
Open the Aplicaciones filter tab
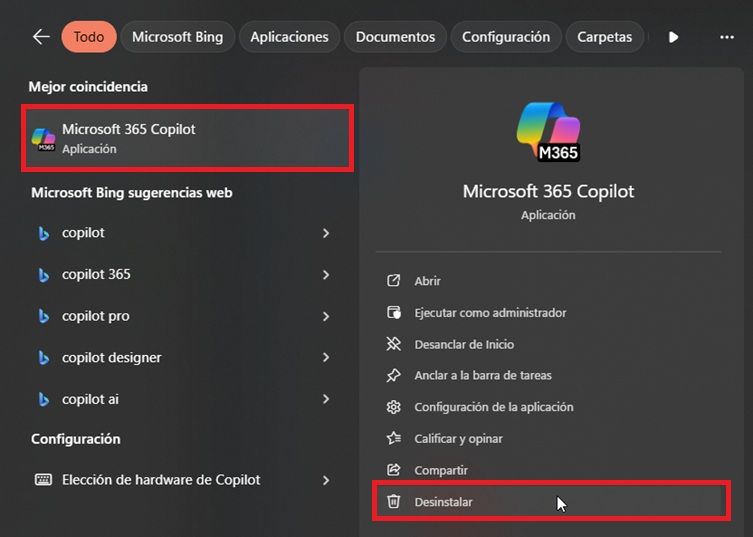289,37
